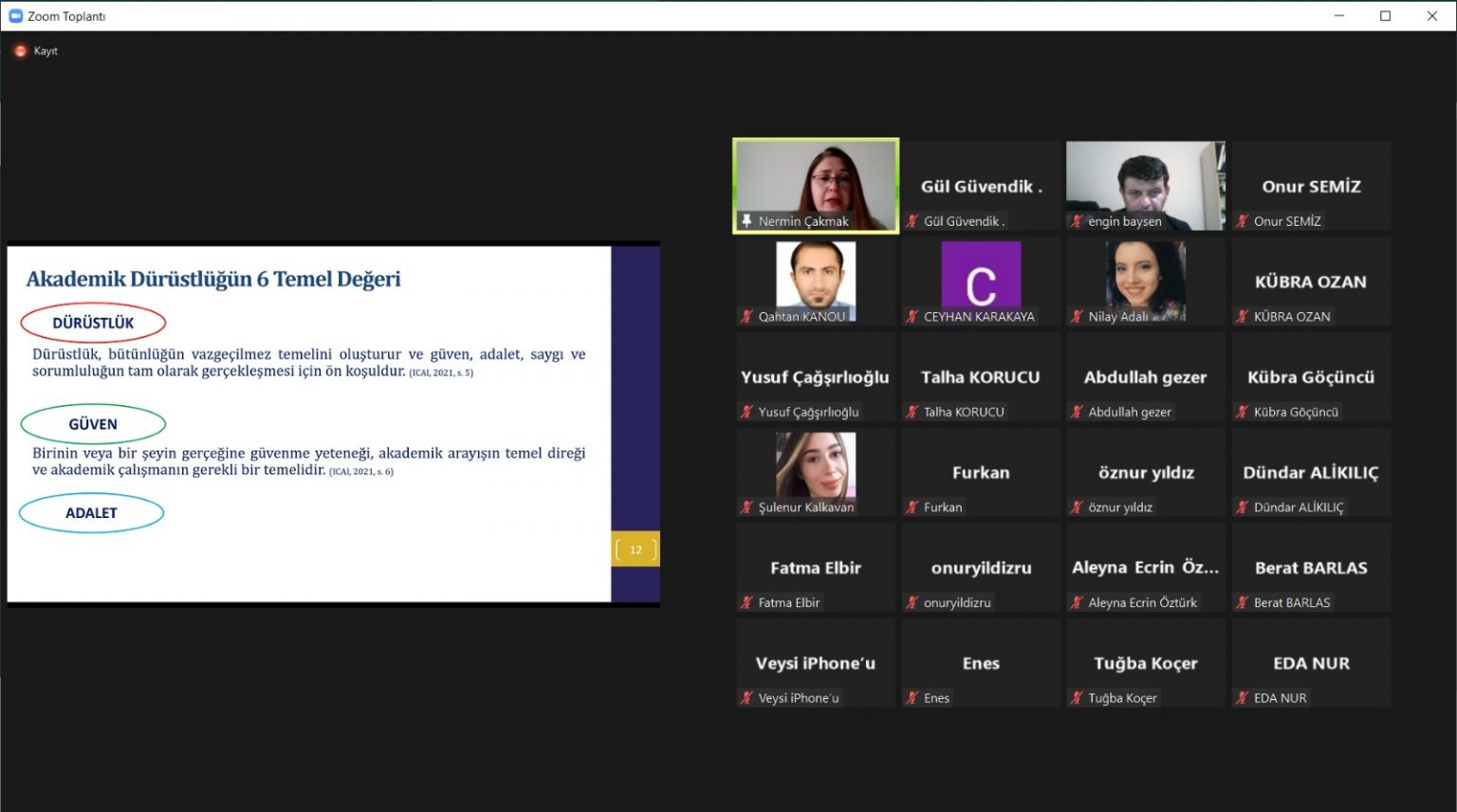
Task: Click the Zoom logo in the title bar
Action: (15, 16)
